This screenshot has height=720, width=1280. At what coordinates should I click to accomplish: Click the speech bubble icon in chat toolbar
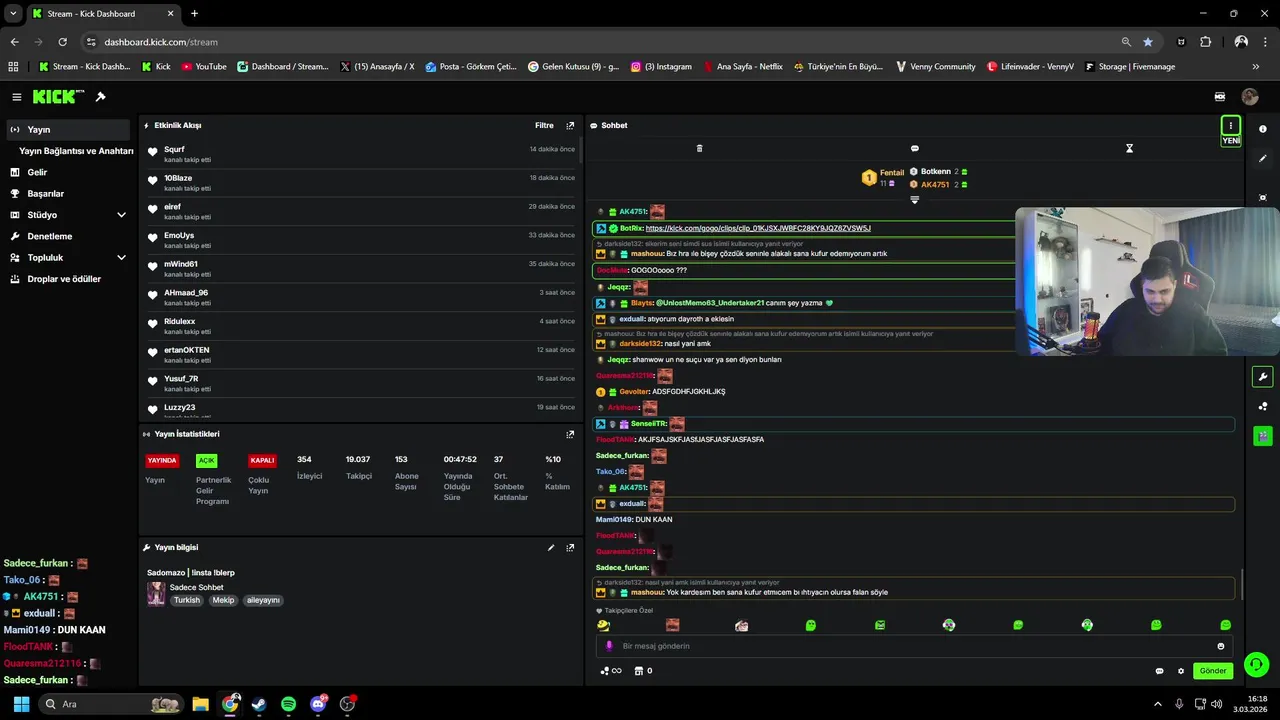point(915,148)
